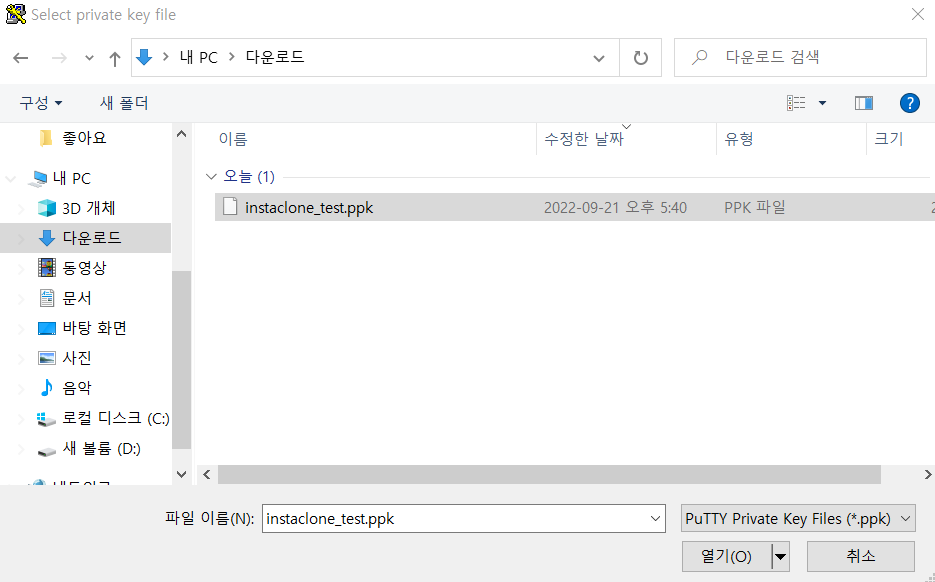Refresh the 다운로드 folder view

click(641, 57)
